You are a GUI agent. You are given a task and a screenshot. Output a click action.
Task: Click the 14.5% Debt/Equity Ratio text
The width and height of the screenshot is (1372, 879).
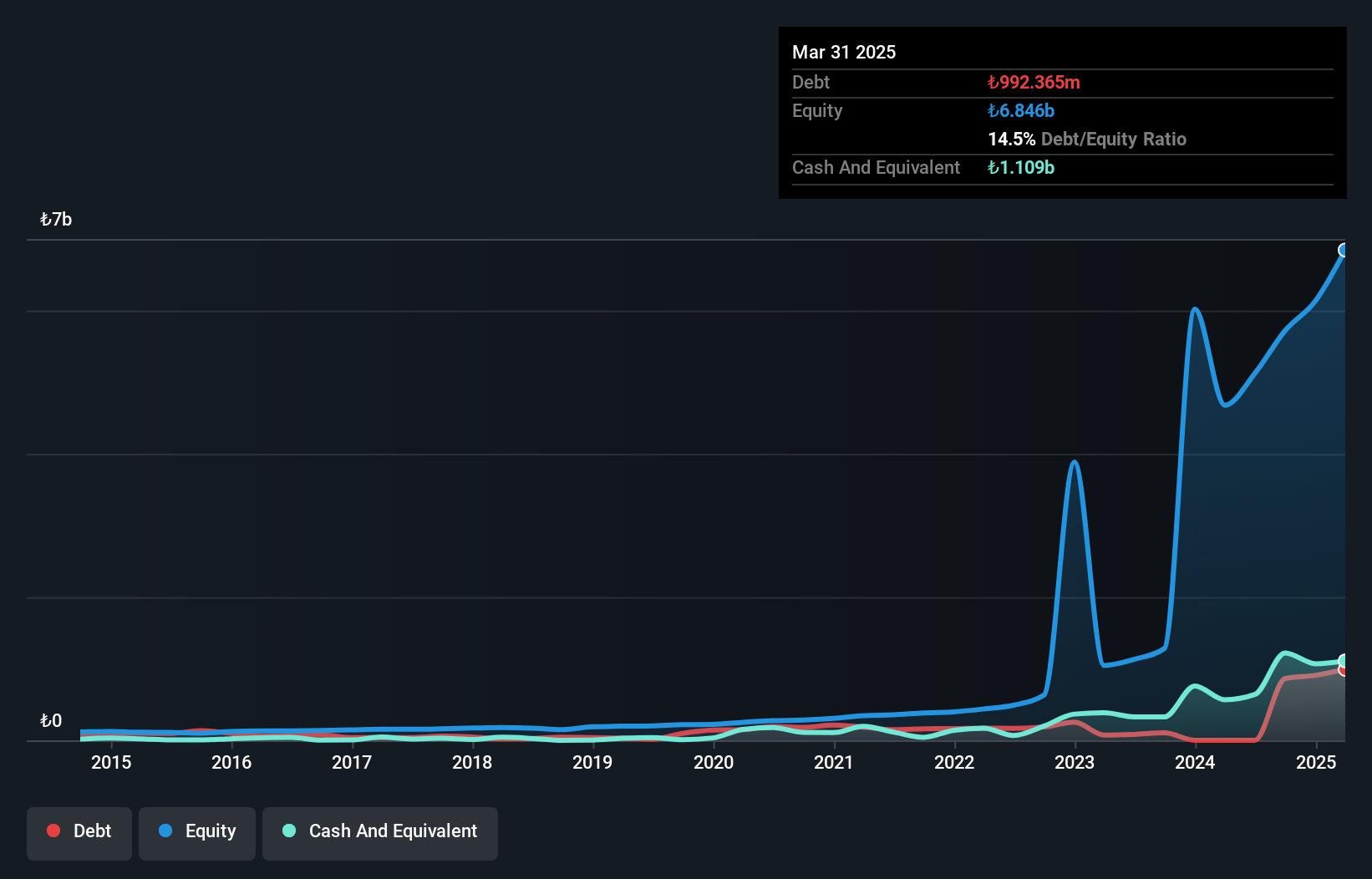(1087, 139)
